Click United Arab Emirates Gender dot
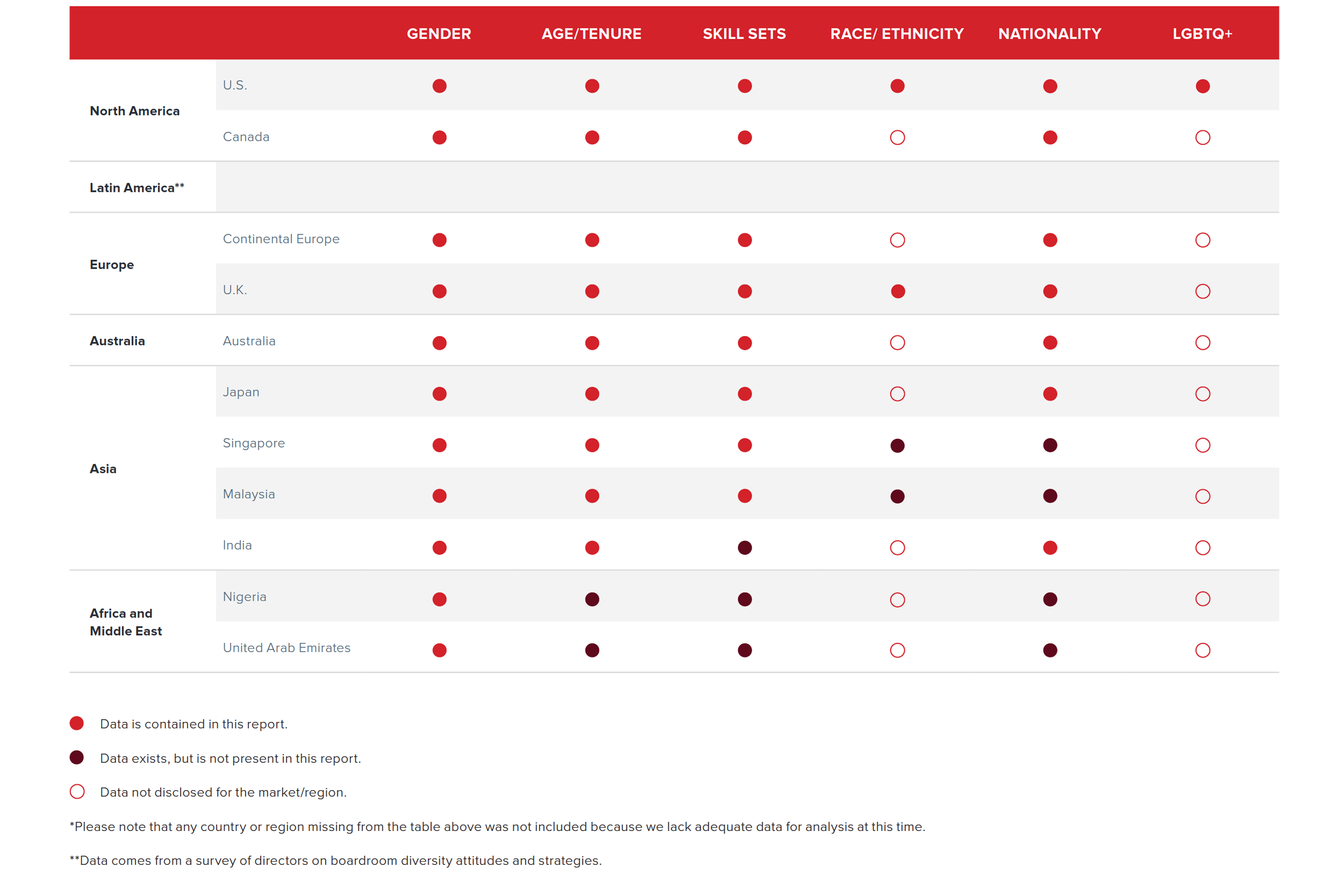The height and width of the screenshot is (896, 1330). point(439,651)
